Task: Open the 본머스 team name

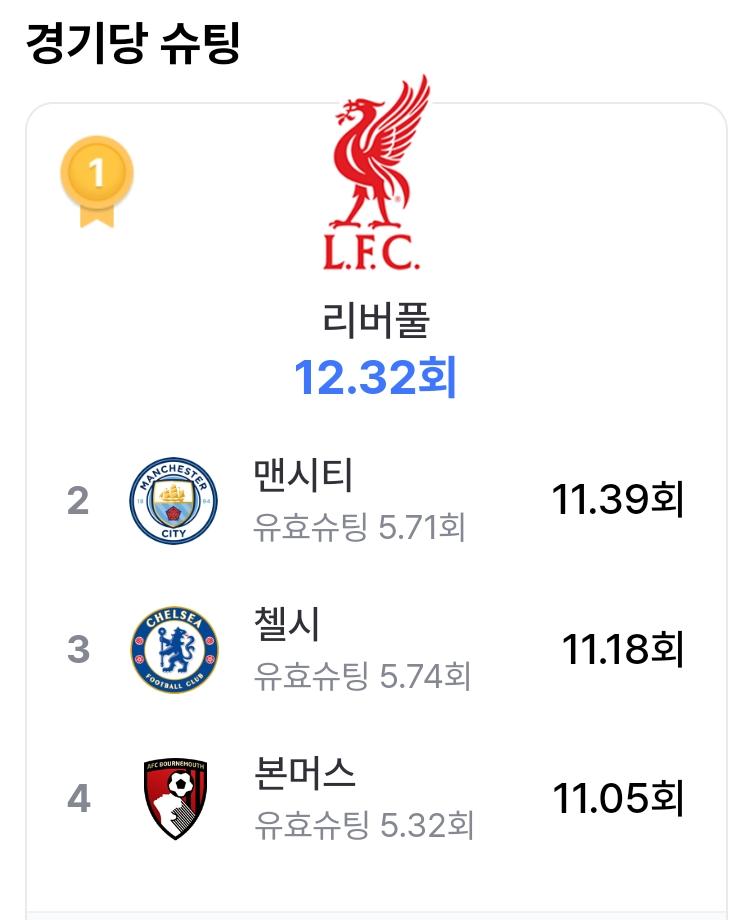Action: (x=305, y=773)
